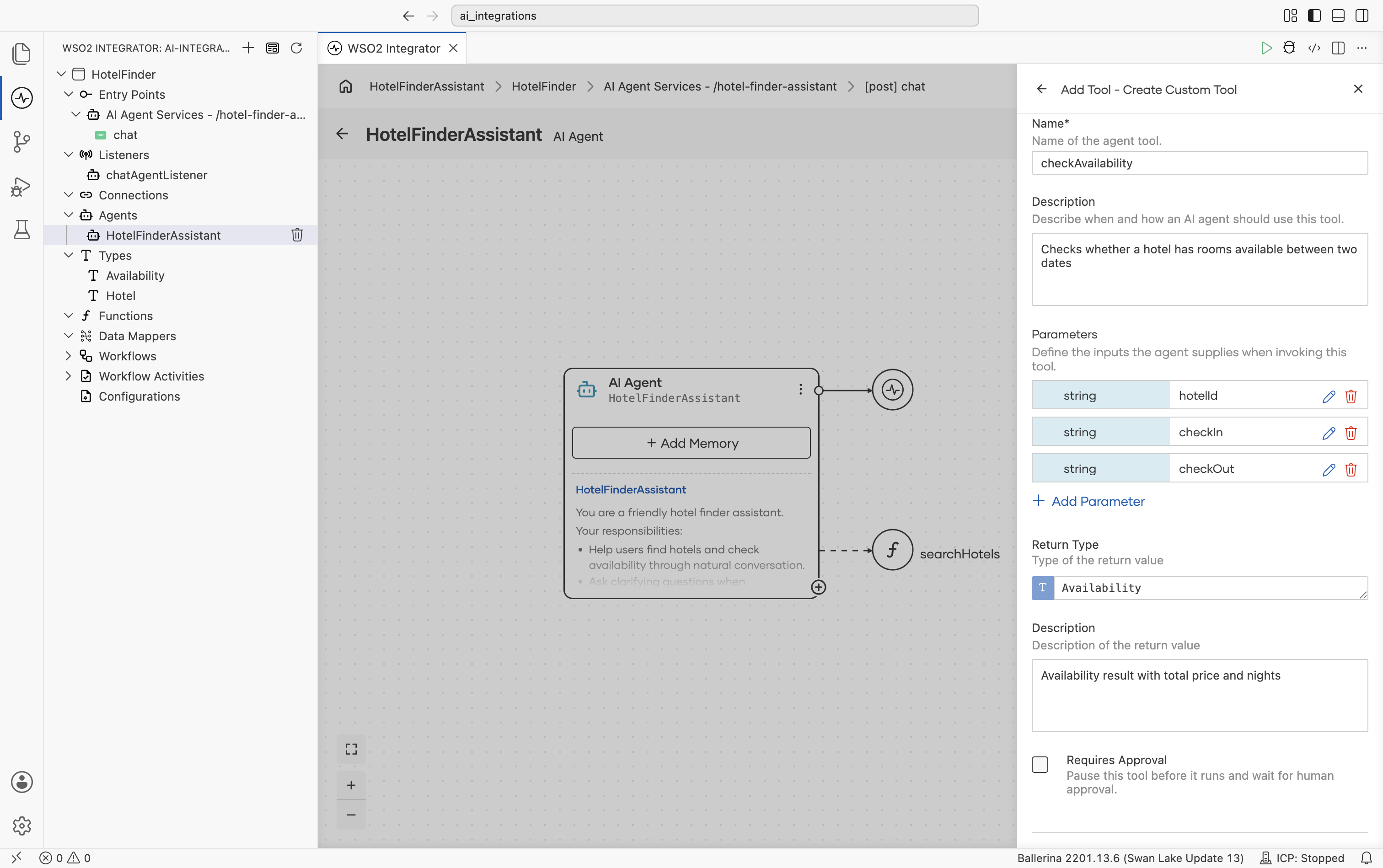Open the AI Agent node three-dot menu
The width and height of the screenshot is (1383, 868).
pyautogui.click(x=800, y=389)
